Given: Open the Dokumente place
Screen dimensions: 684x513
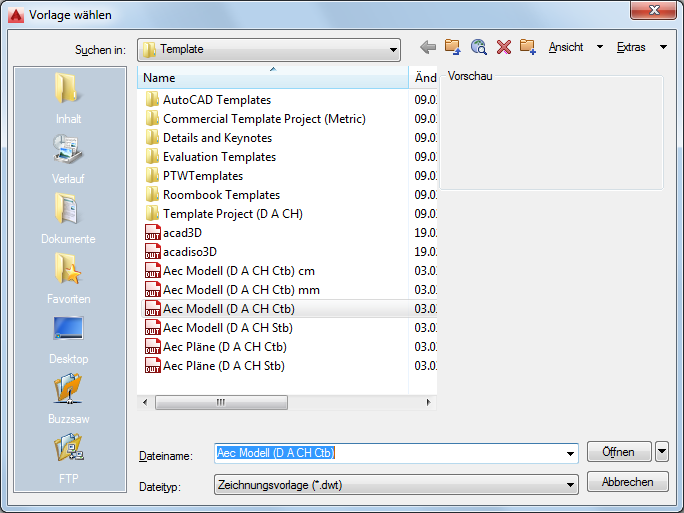Looking at the screenshot, I should pos(68,219).
